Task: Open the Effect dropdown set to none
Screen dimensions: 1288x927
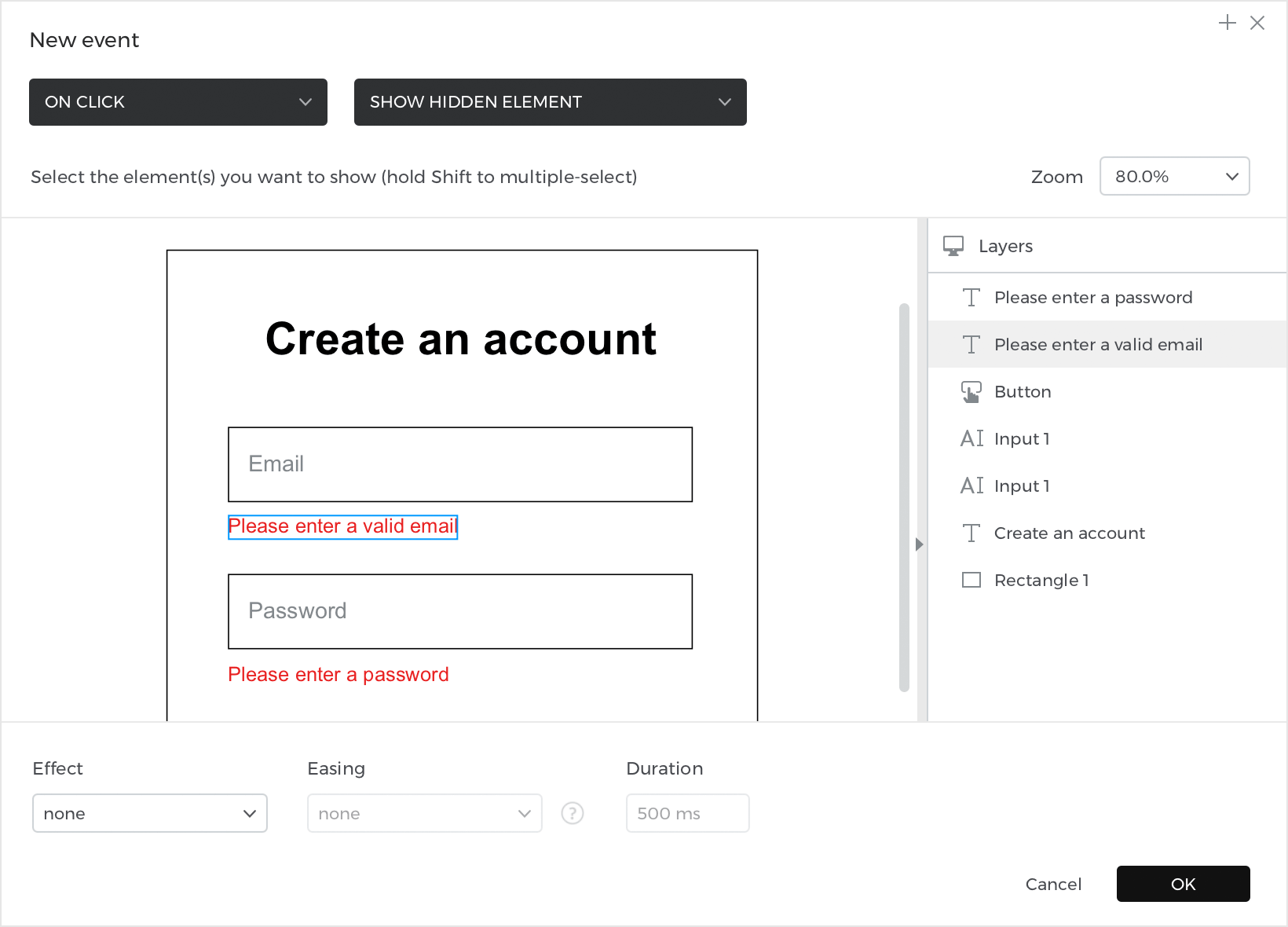Action: pyautogui.click(x=150, y=813)
